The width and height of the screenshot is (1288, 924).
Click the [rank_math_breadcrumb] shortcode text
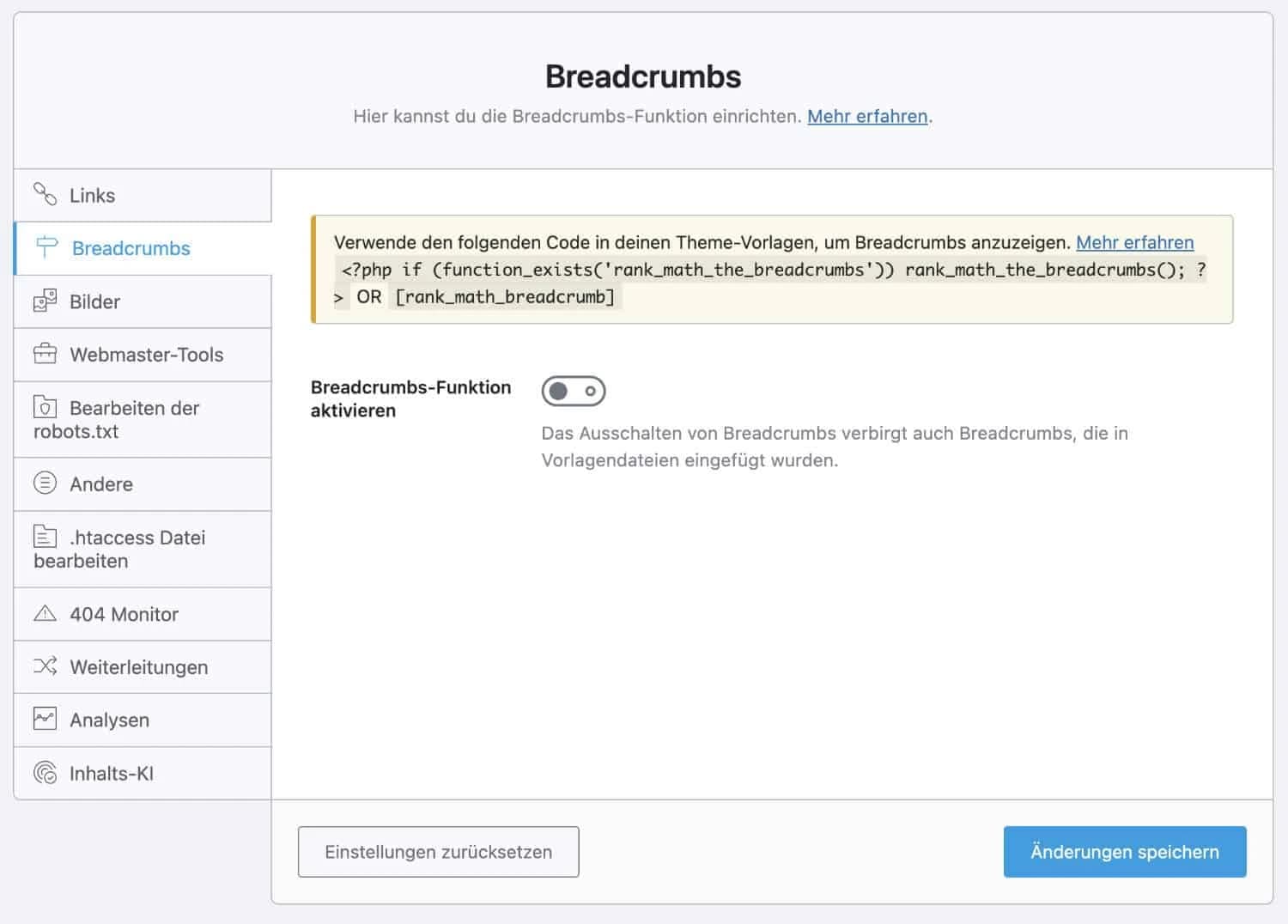coord(505,297)
